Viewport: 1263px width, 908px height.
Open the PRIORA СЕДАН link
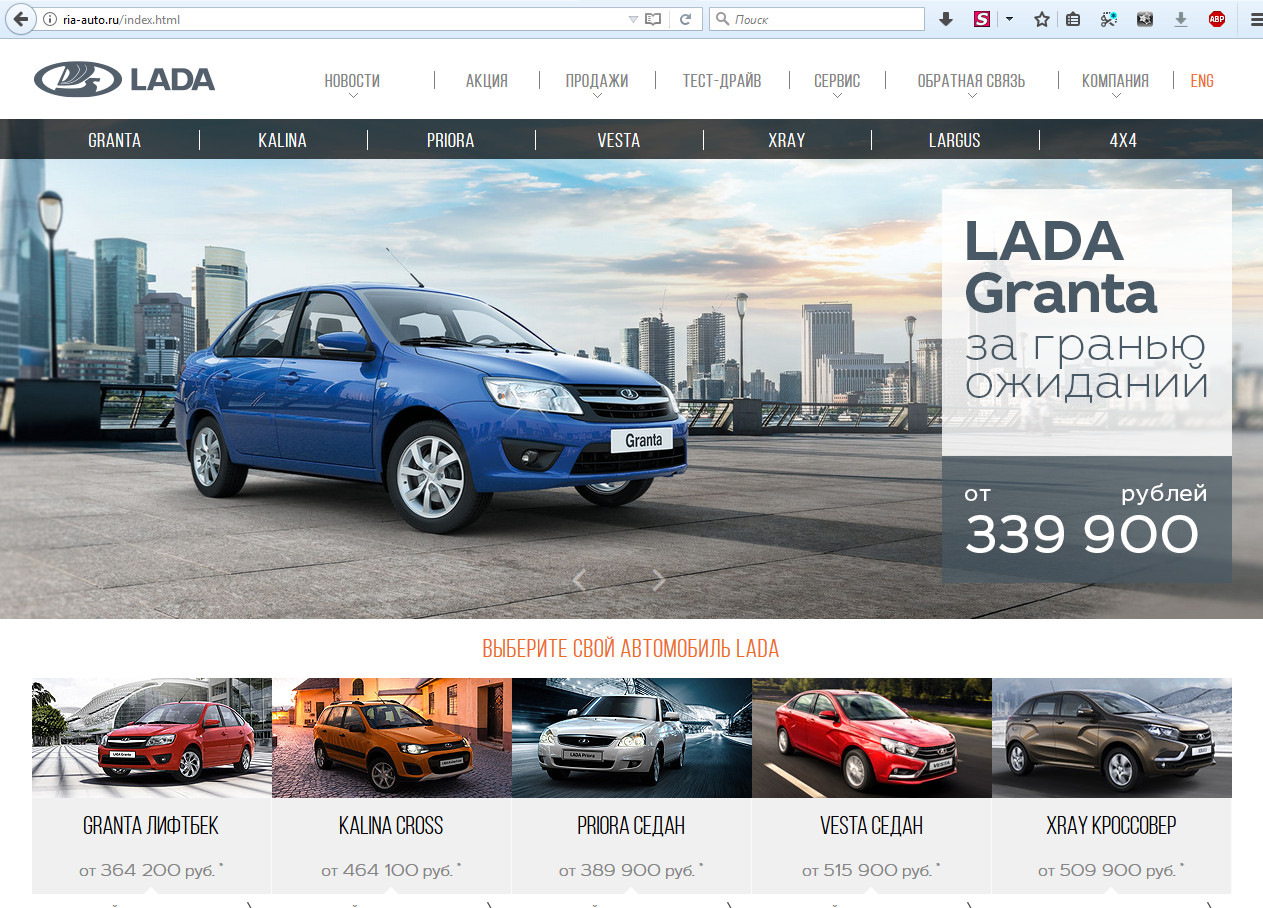[x=631, y=826]
